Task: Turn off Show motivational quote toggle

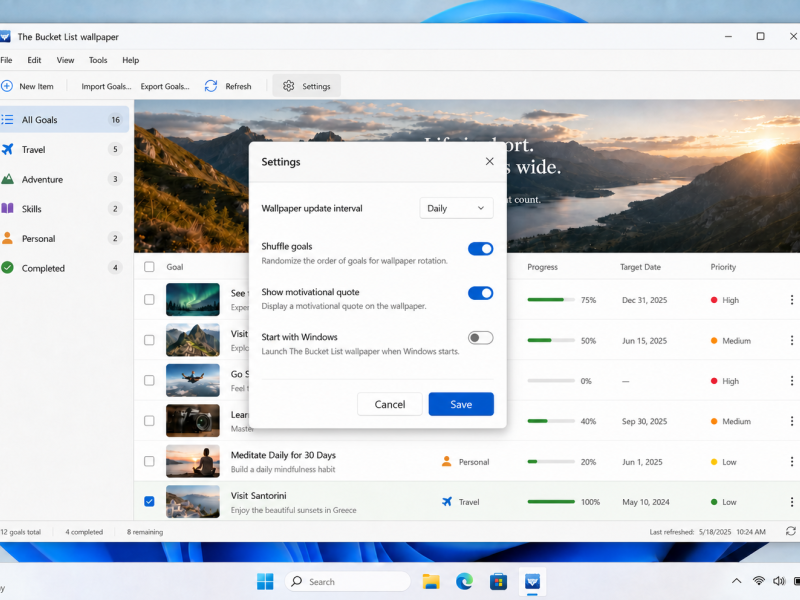Action: (x=481, y=293)
